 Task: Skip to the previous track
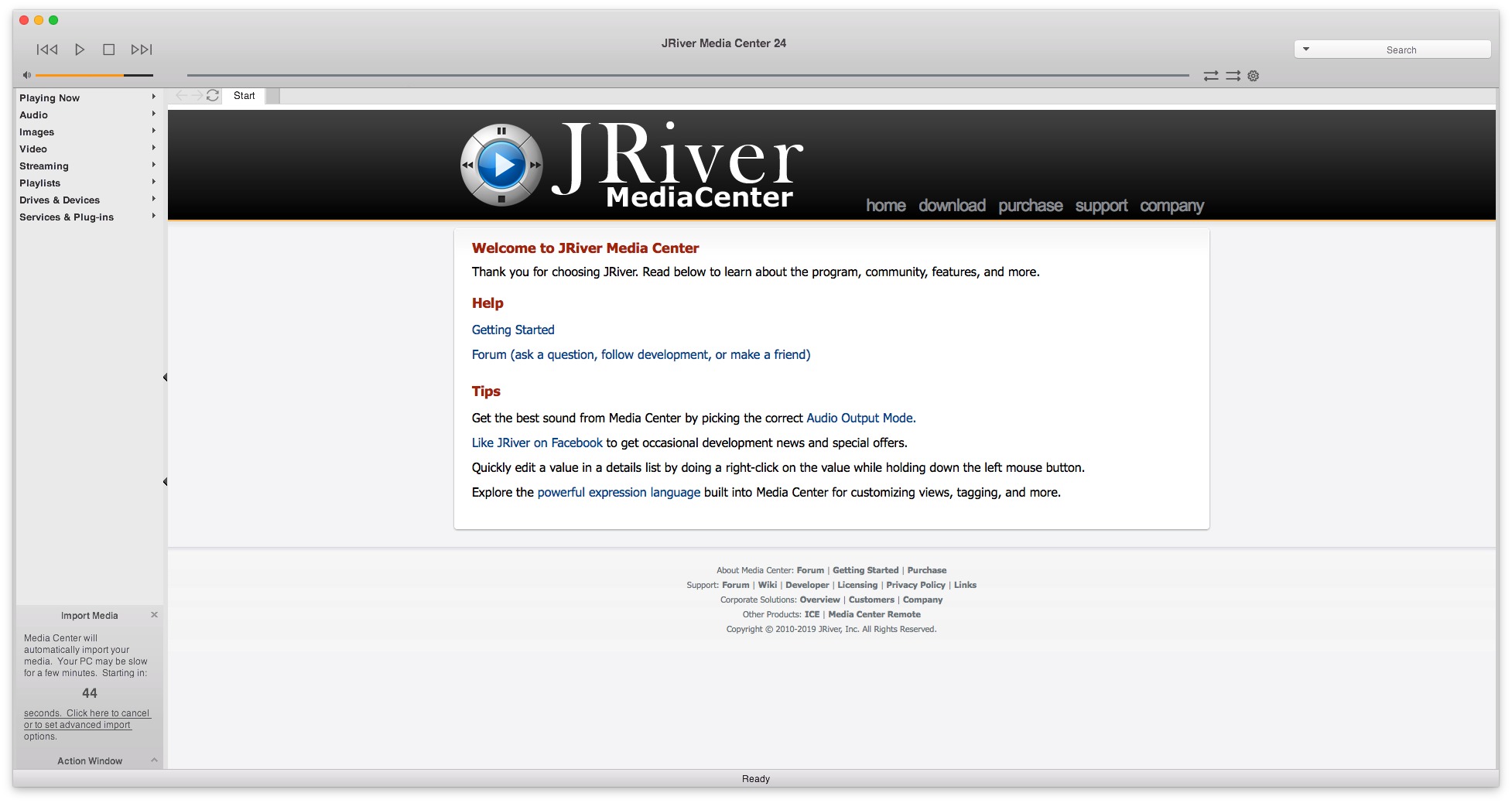(47, 50)
